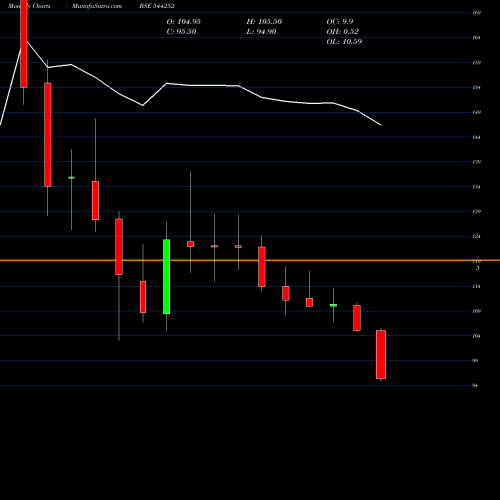Click the MunafaSutra.com site label
This screenshot has width=500, height=500.
97,6
